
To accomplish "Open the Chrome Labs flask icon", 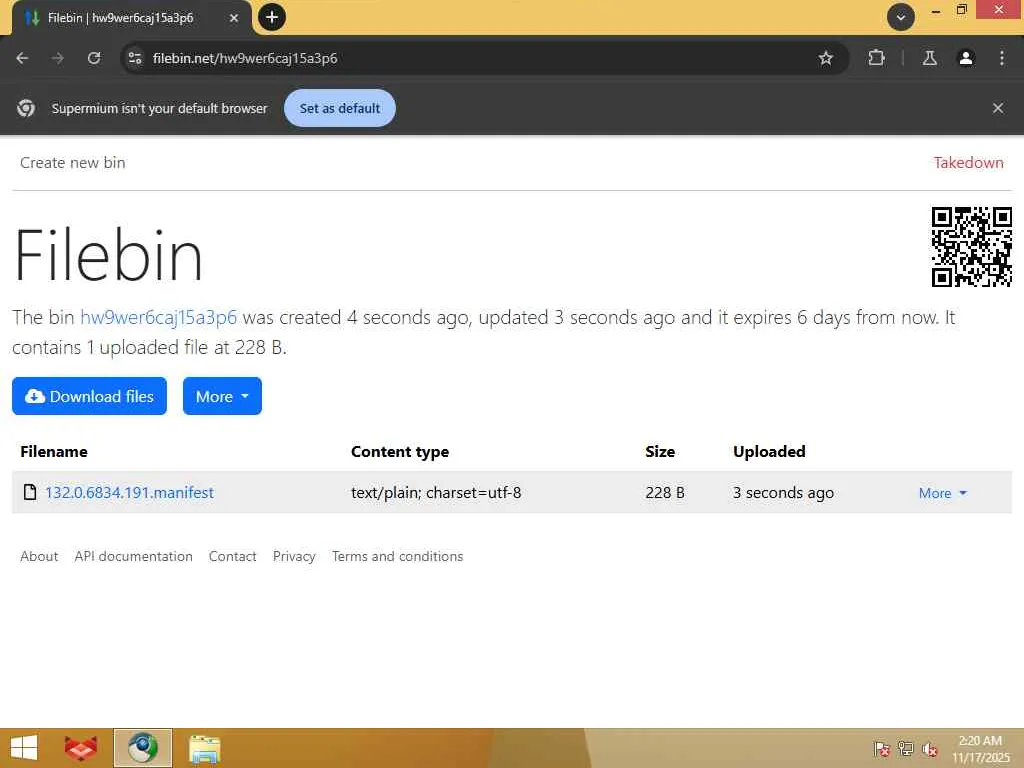I will [929, 58].
